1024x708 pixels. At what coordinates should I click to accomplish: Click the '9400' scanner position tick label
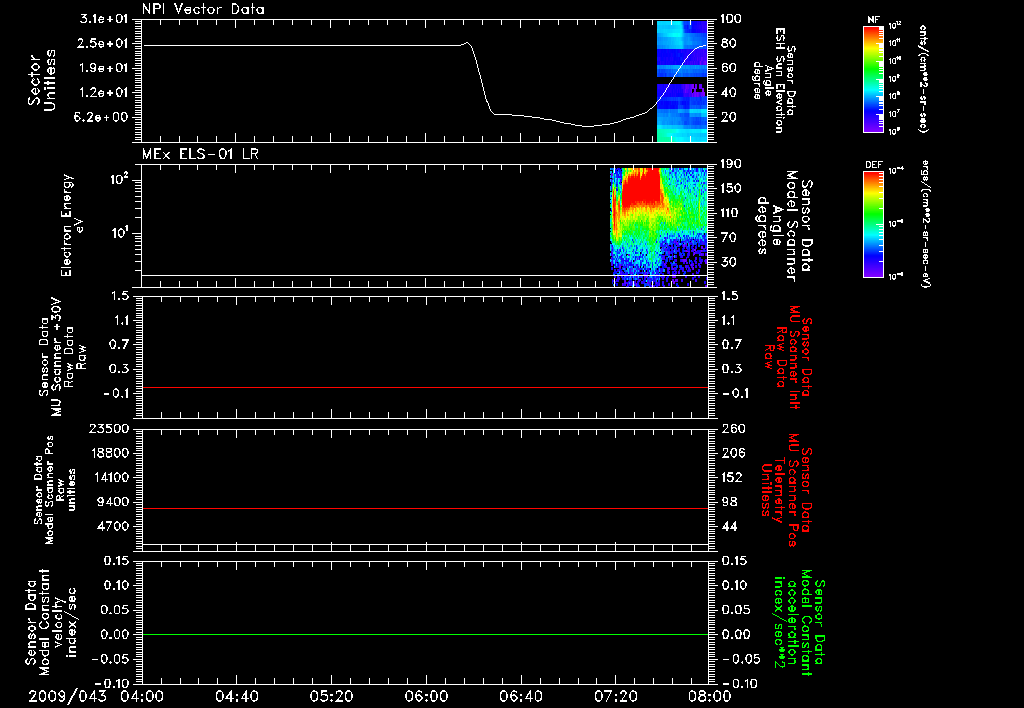112,502
